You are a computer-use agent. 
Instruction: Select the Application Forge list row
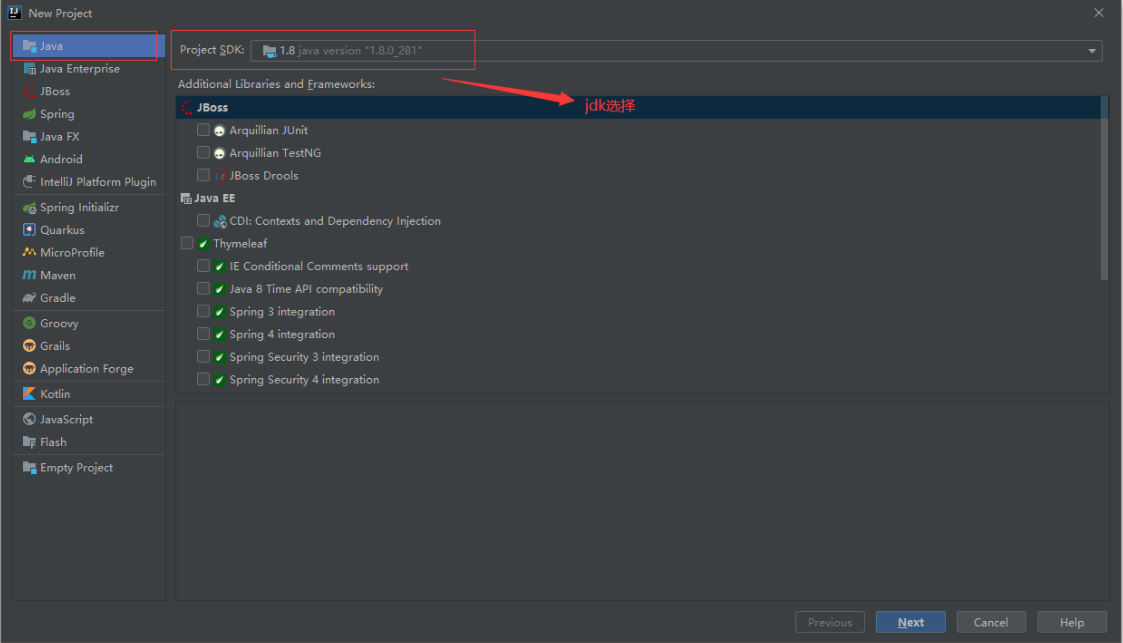coord(89,369)
